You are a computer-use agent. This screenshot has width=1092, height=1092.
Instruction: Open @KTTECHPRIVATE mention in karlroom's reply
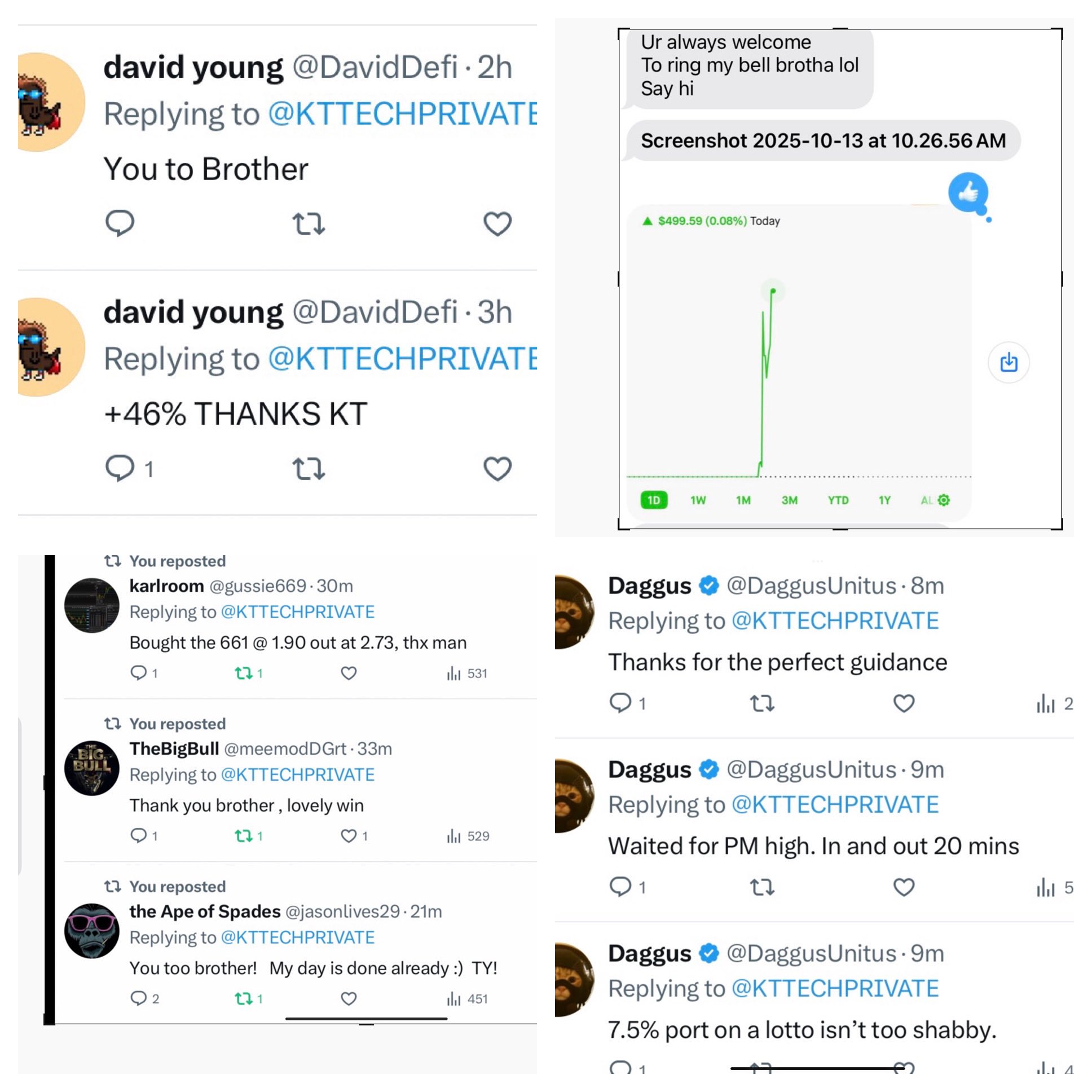coord(297,611)
